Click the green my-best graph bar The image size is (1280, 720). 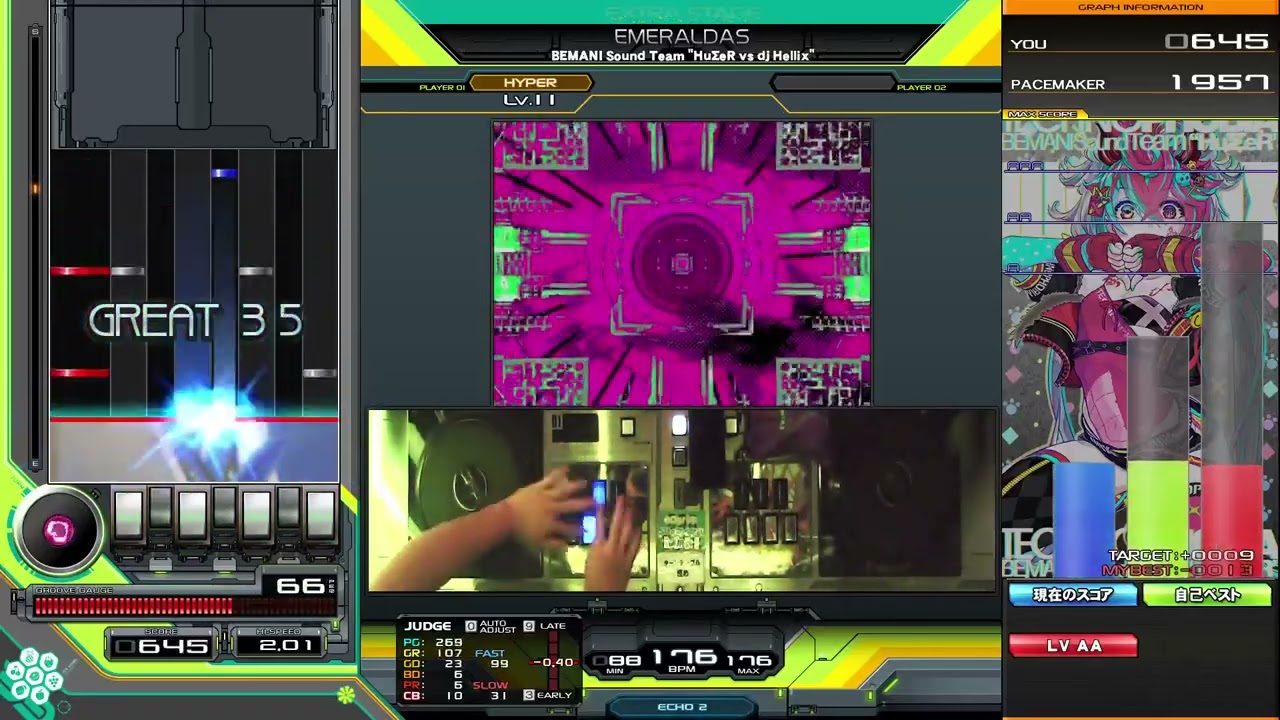1158,517
